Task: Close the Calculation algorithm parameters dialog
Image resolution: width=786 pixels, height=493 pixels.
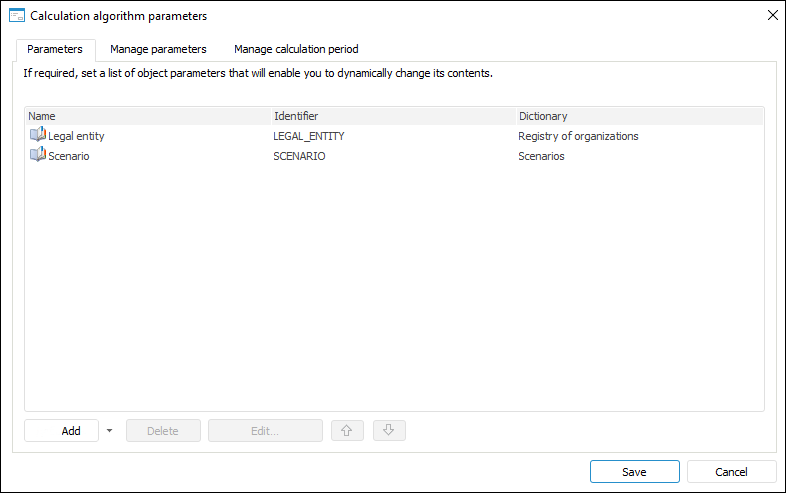Action: tap(772, 15)
